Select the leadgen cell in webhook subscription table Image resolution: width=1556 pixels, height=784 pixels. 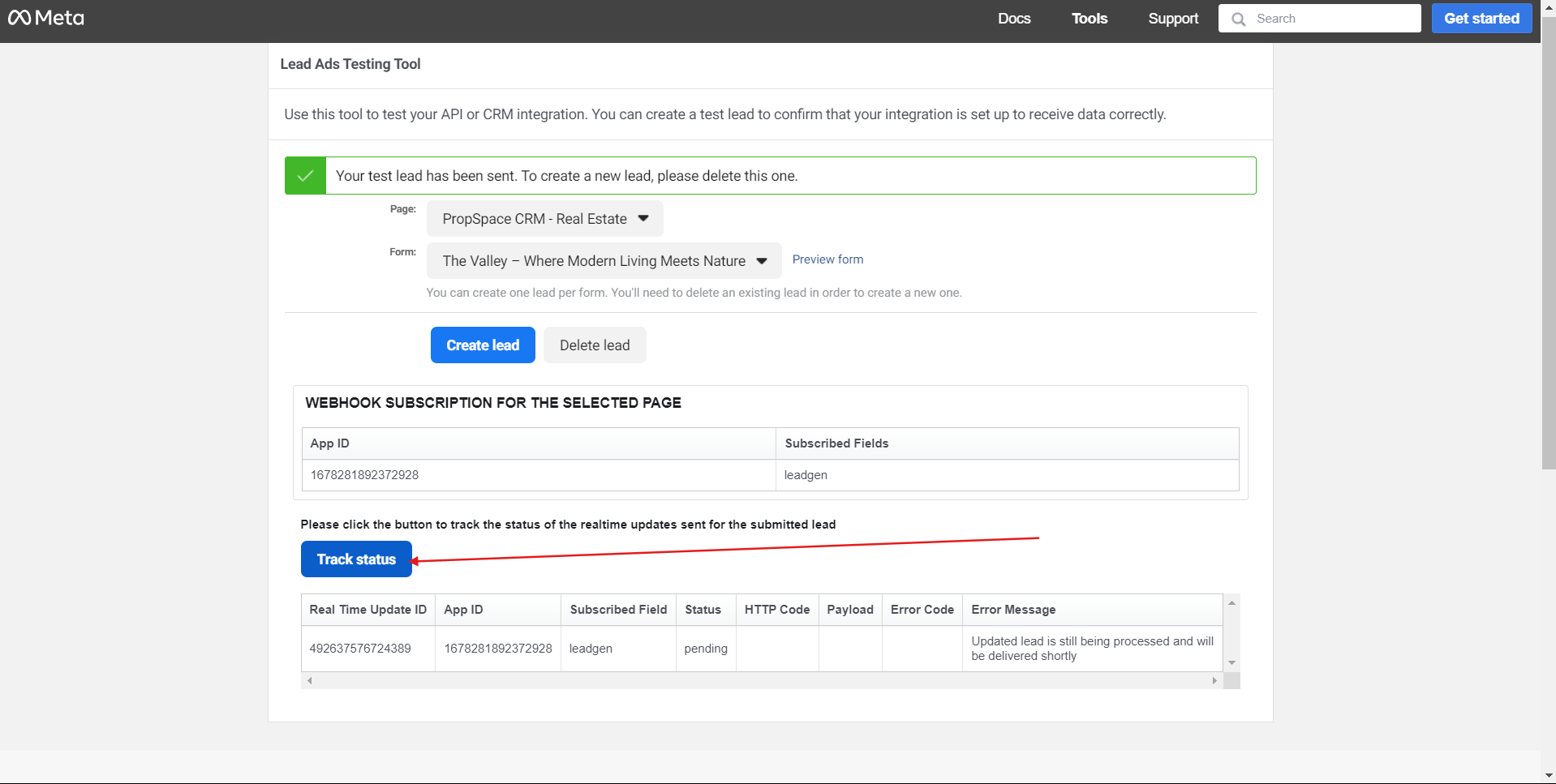[1007, 475]
